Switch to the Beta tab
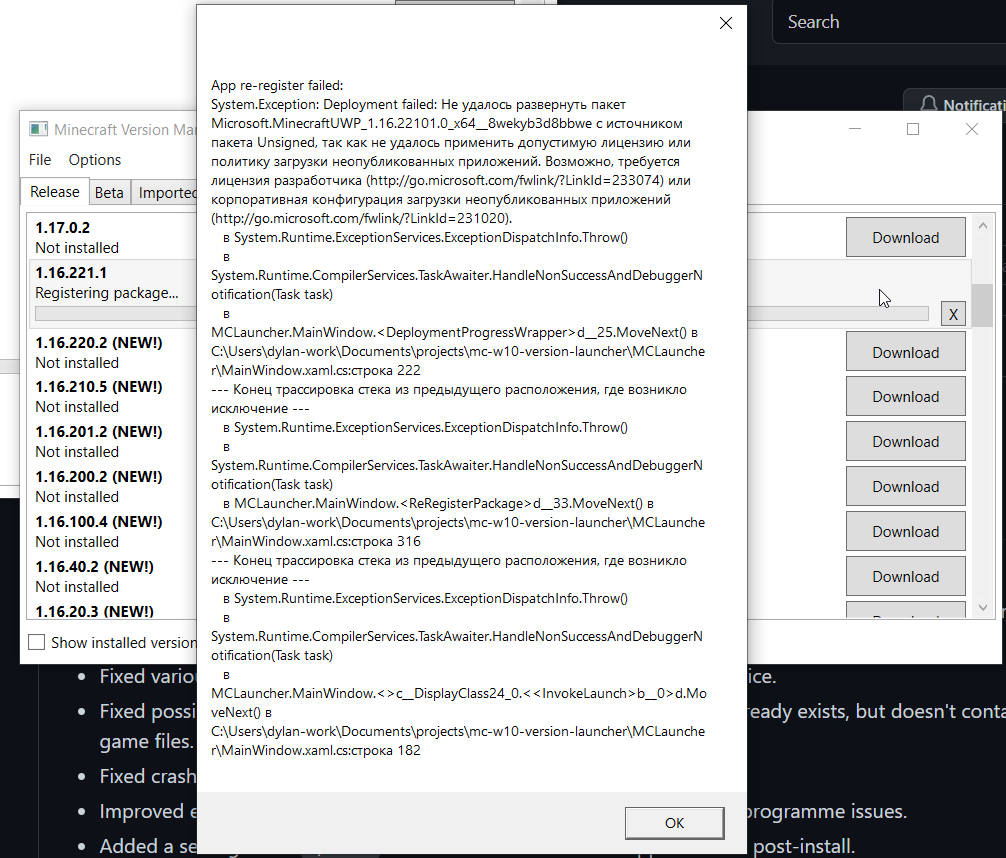Viewport: 1006px width, 858px height. [109, 192]
